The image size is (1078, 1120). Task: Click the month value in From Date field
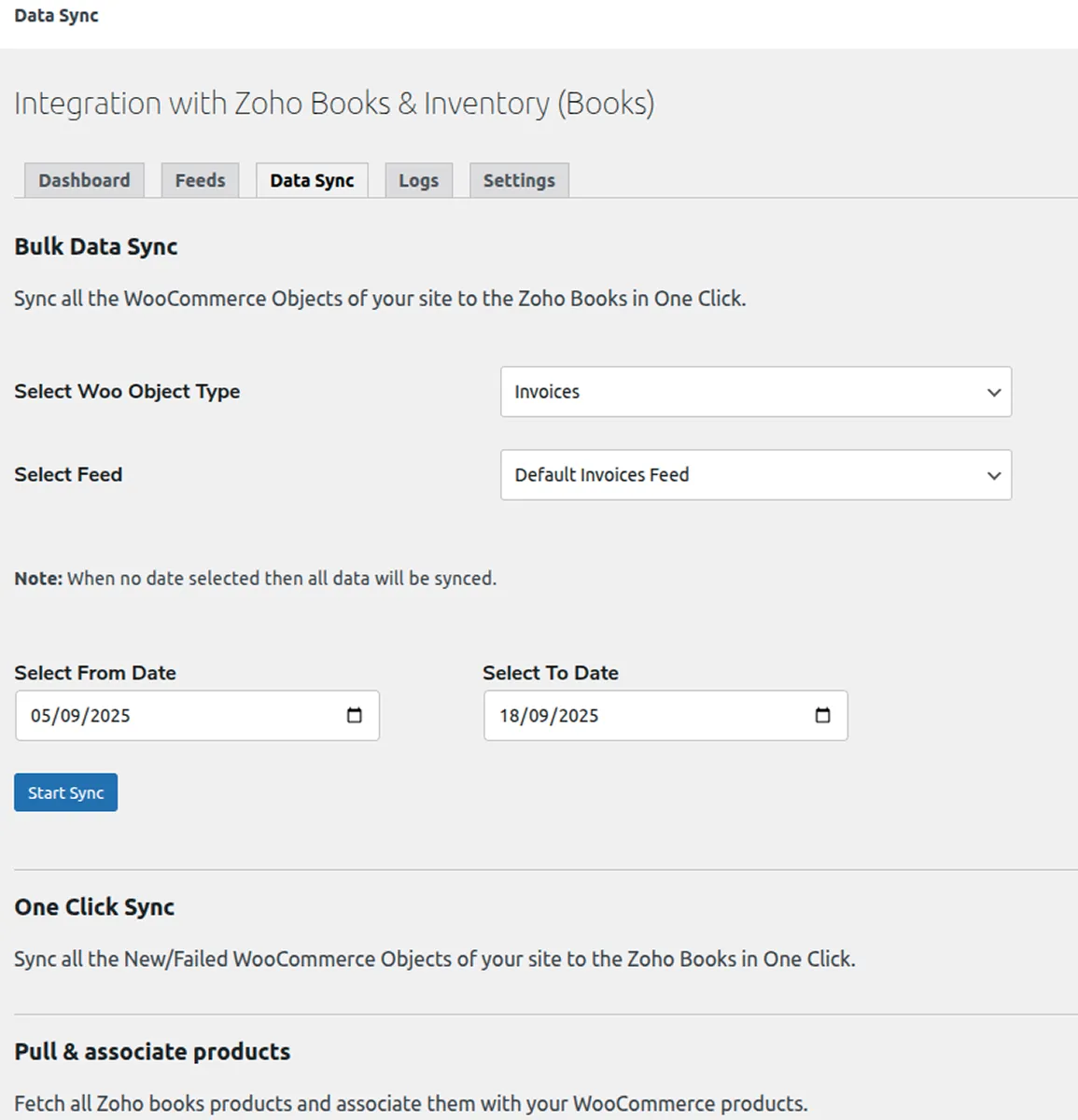71,716
